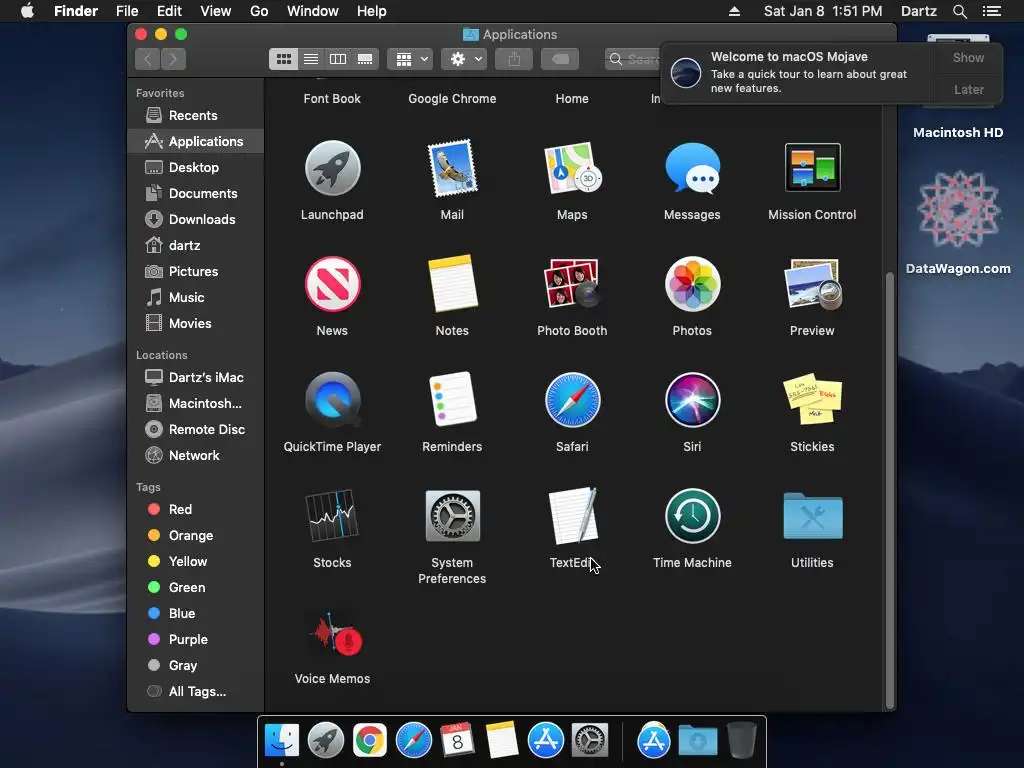This screenshot has height=768, width=1024.
Task: Open the TextEdit app icon
Action: point(573,516)
